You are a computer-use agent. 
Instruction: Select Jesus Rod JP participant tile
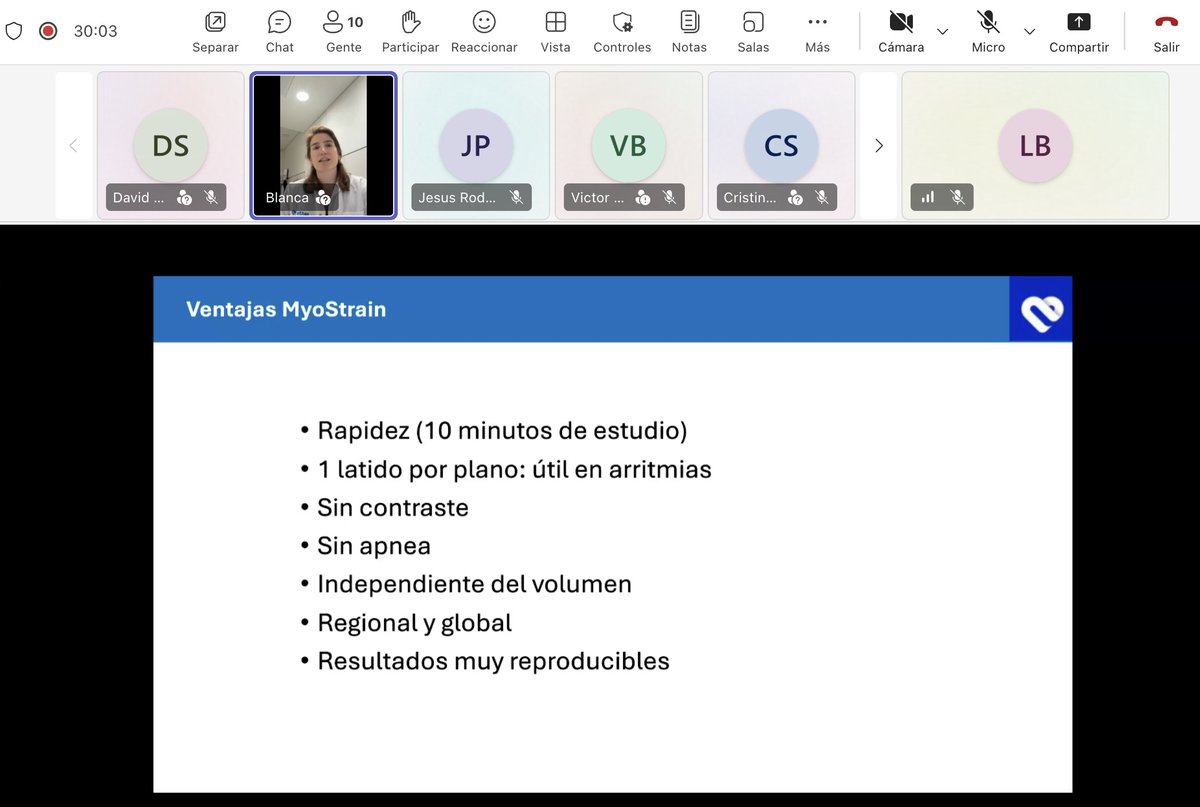point(476,145)
